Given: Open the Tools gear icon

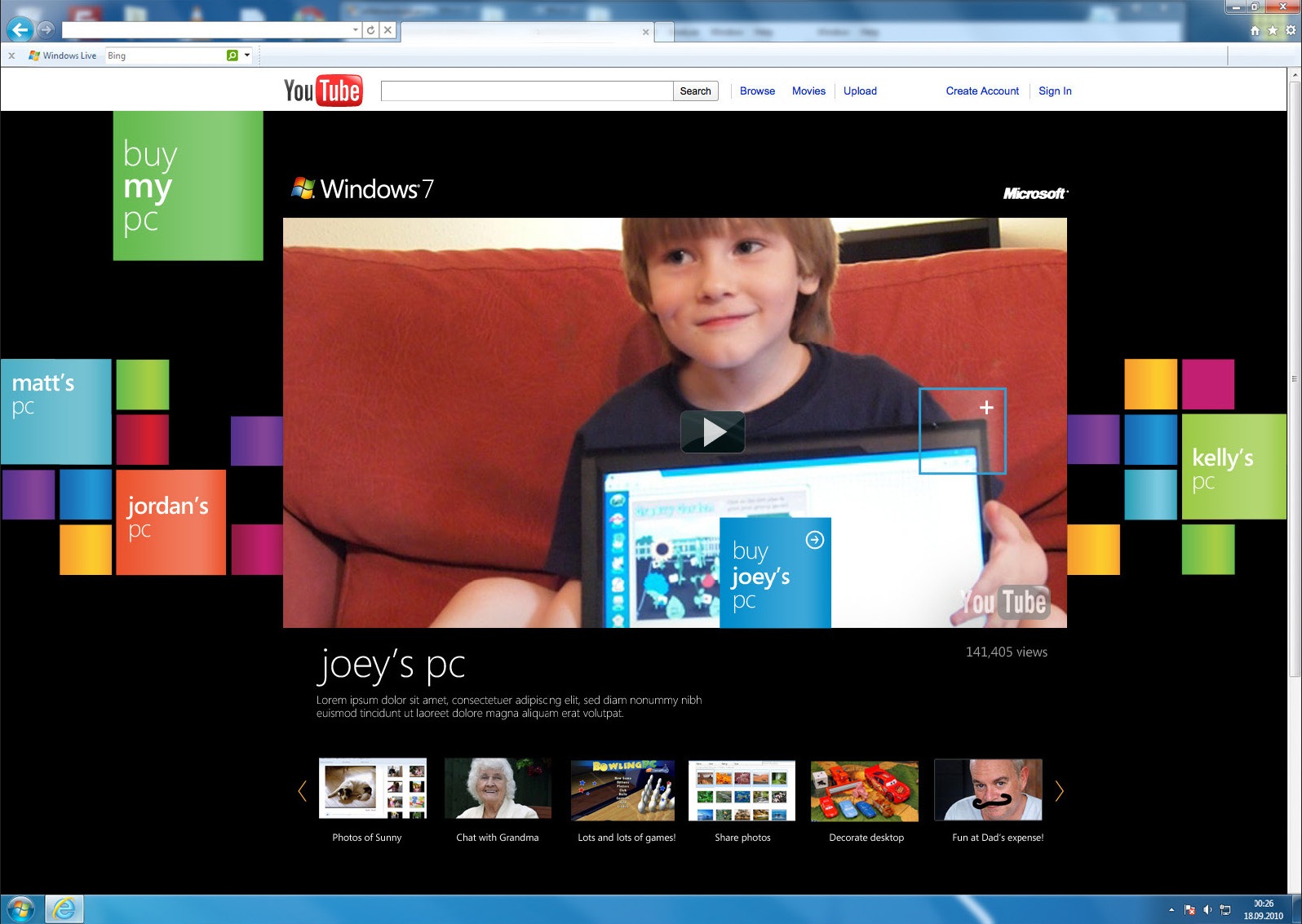Looking at the screenshot, I should 1291,30.
